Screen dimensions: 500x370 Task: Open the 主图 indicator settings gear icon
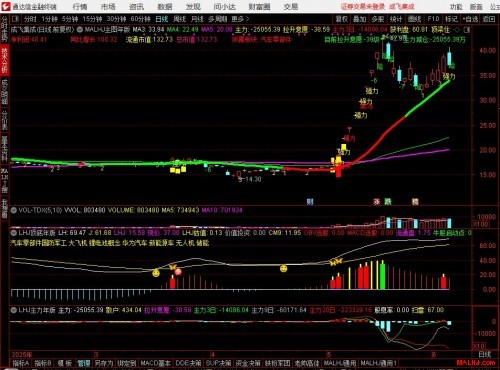(x=80, y=30)
